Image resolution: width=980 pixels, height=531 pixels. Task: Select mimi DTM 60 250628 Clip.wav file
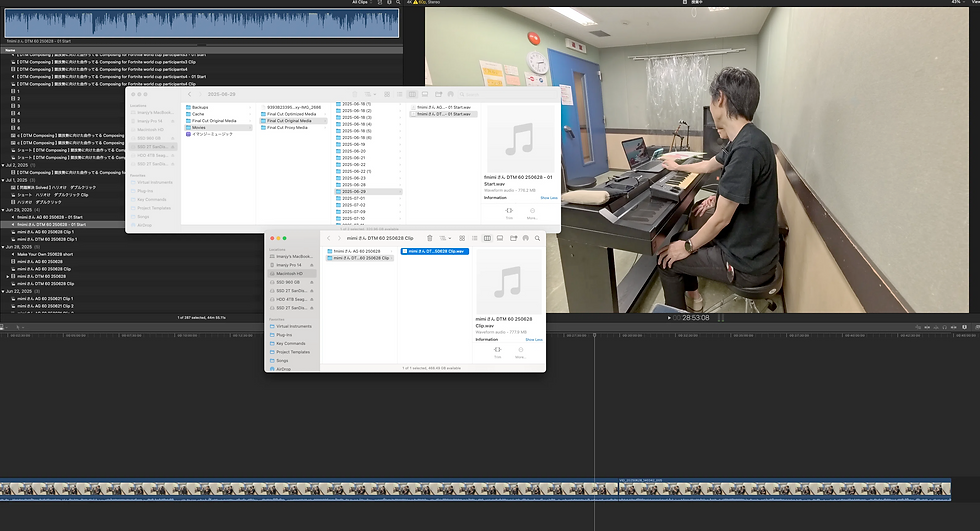coord(434,251)
